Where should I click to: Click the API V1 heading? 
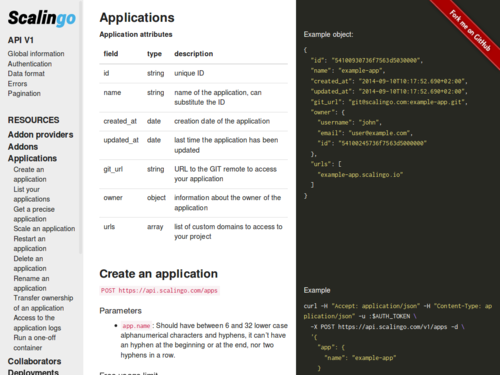click(21, 40)
